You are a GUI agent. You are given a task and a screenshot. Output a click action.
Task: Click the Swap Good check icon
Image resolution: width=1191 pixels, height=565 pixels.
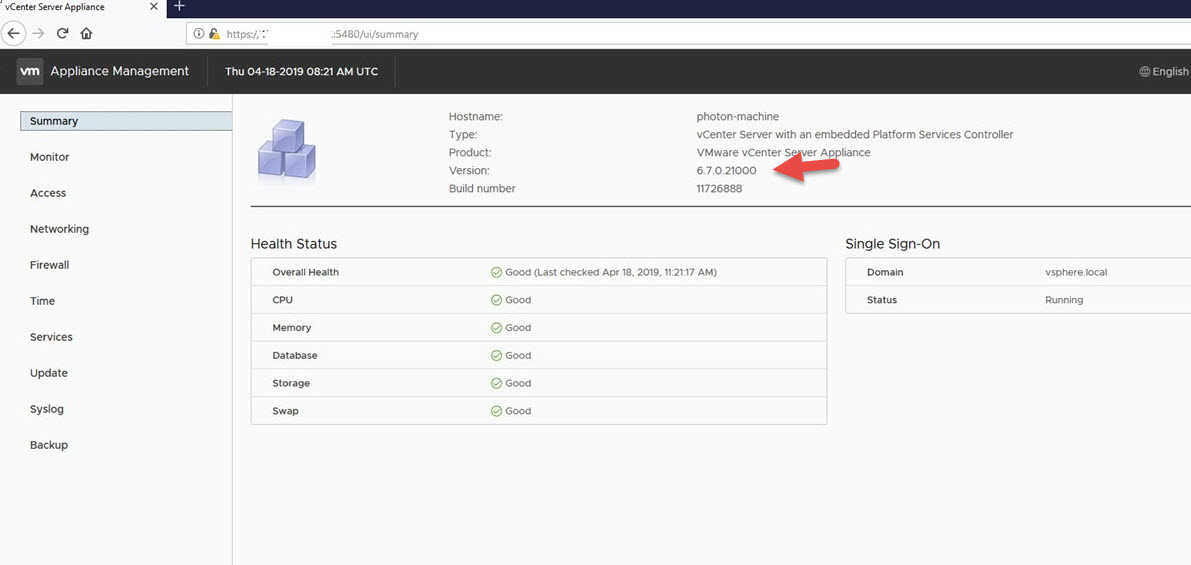click(497, 411)
